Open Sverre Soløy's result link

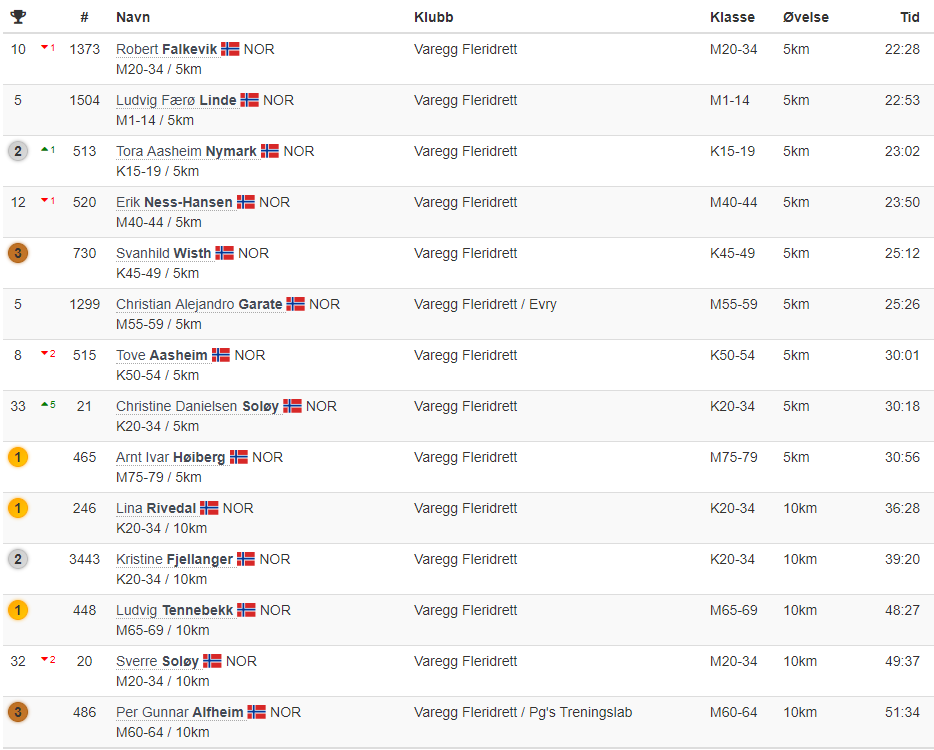157,661
